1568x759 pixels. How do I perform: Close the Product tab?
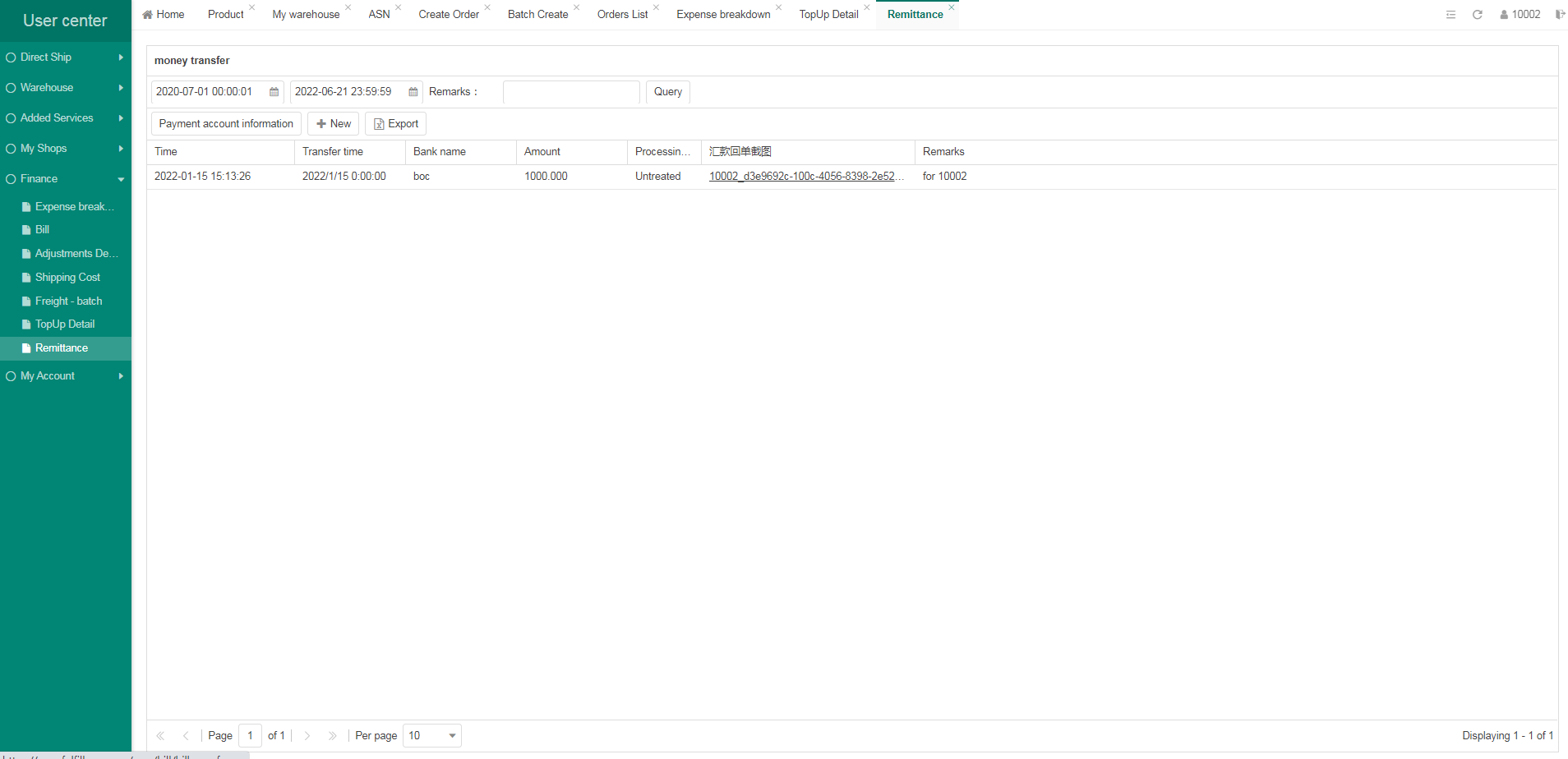coord(251,7)
